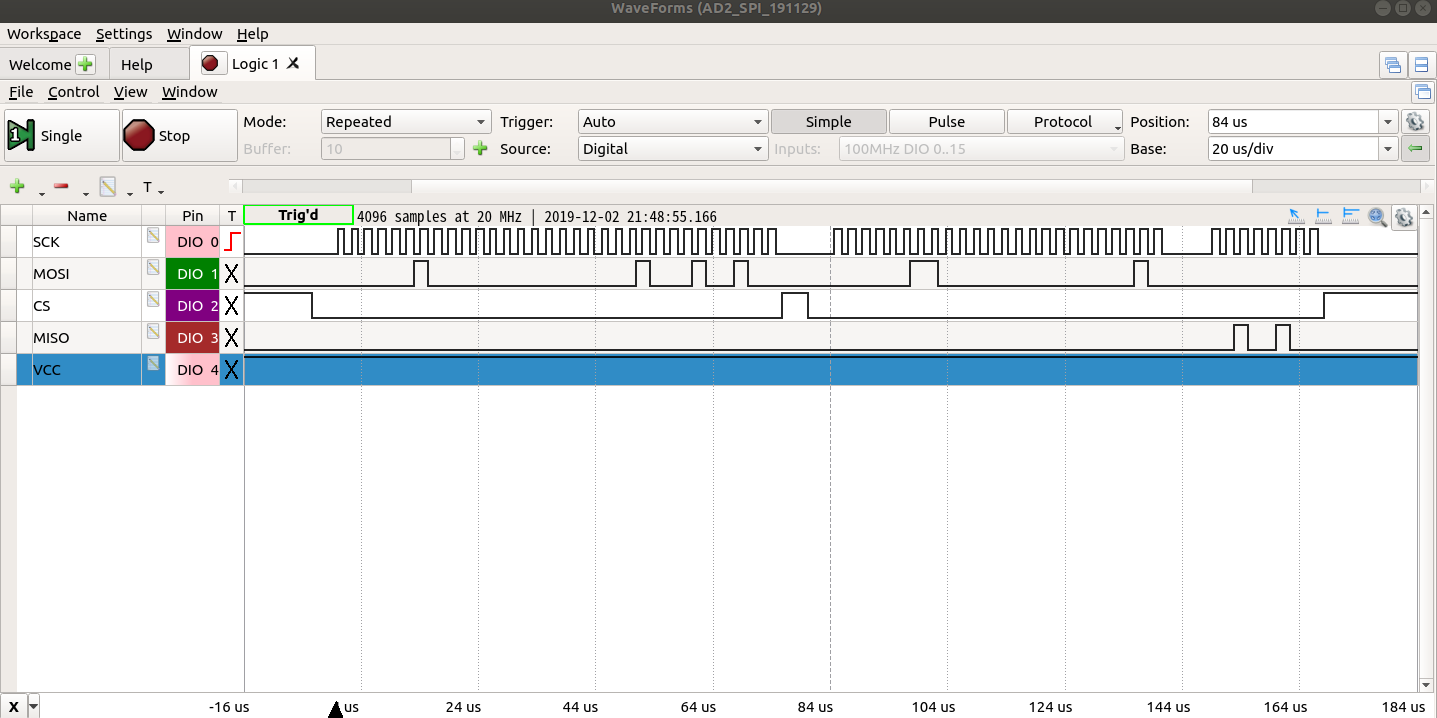Edit properties of the MOSI signal
Image resolution: width=1437 pixels, height=718 pixels.
tap(153, 268)
